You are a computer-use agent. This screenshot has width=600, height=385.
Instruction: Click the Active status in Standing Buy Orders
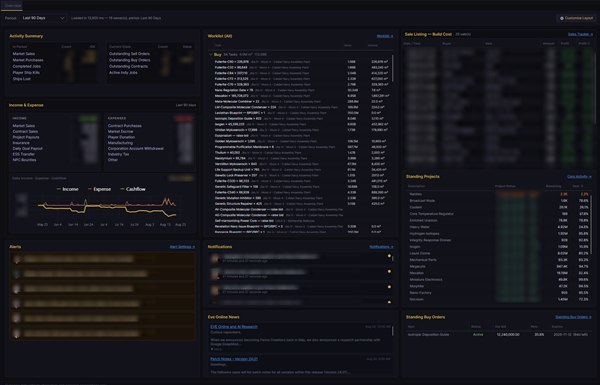coord(478,334)
